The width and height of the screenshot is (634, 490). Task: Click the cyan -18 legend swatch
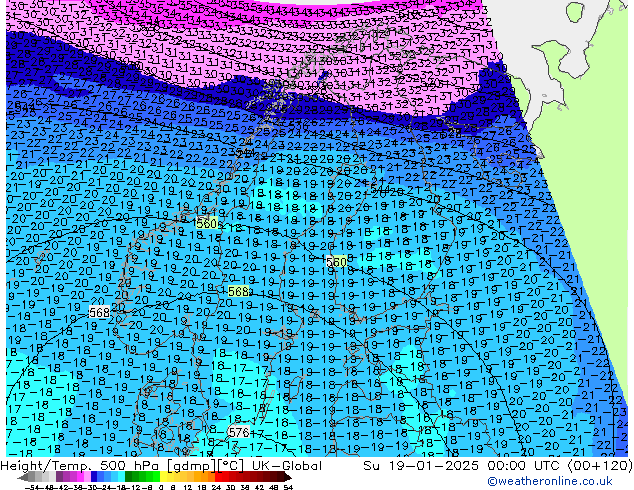coord(122,476)
